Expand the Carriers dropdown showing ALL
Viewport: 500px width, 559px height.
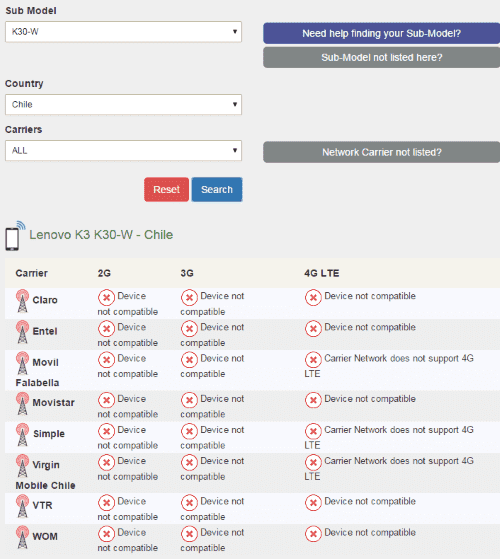click(123, 150)
